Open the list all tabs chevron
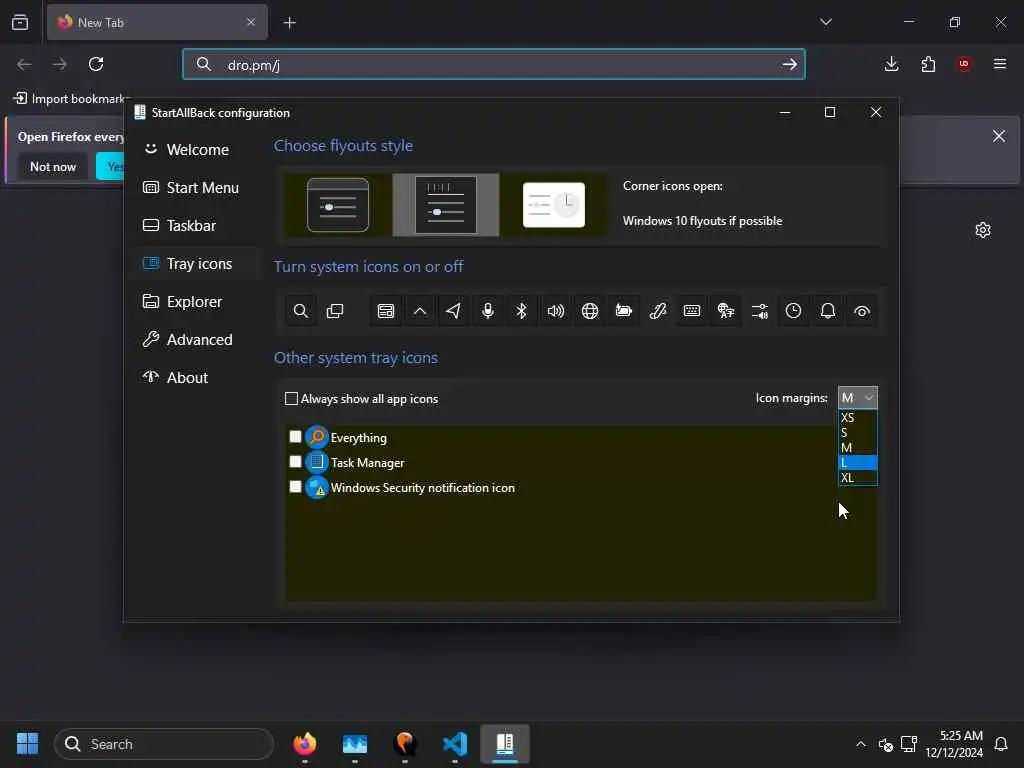Image resolution: width=1024 pixels, height=768 pixels. pos(825,22)
